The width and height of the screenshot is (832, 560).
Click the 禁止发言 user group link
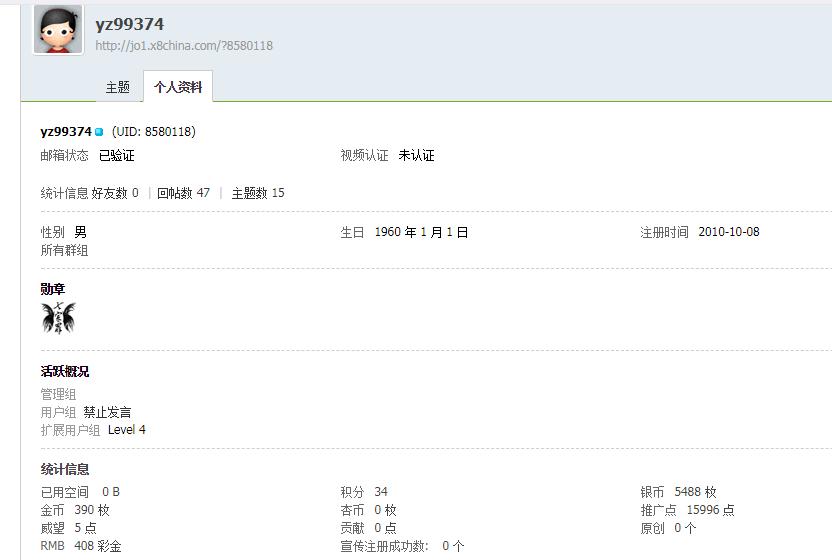tap(107, 412)
